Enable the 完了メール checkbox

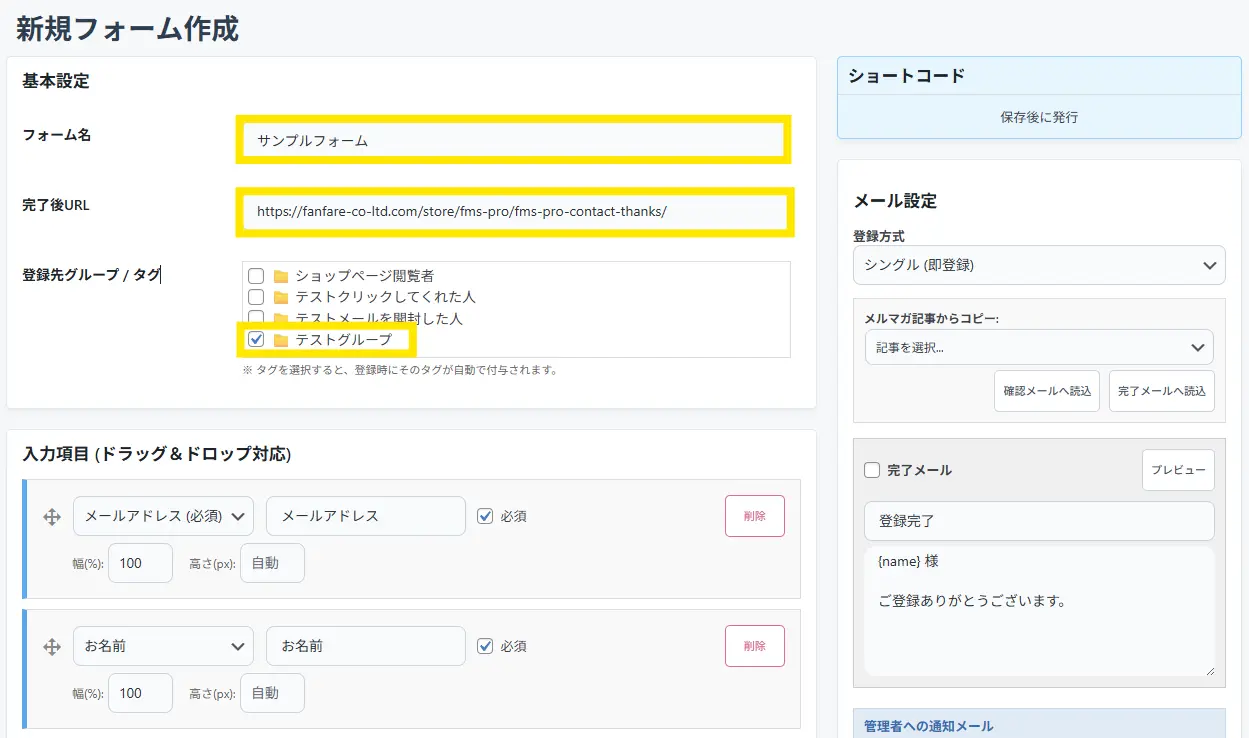(x=872, y=470)
